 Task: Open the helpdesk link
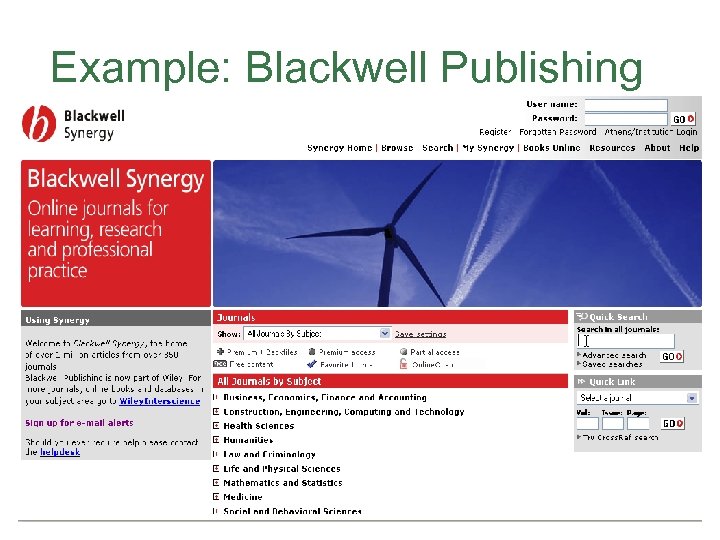coord(60,452)
